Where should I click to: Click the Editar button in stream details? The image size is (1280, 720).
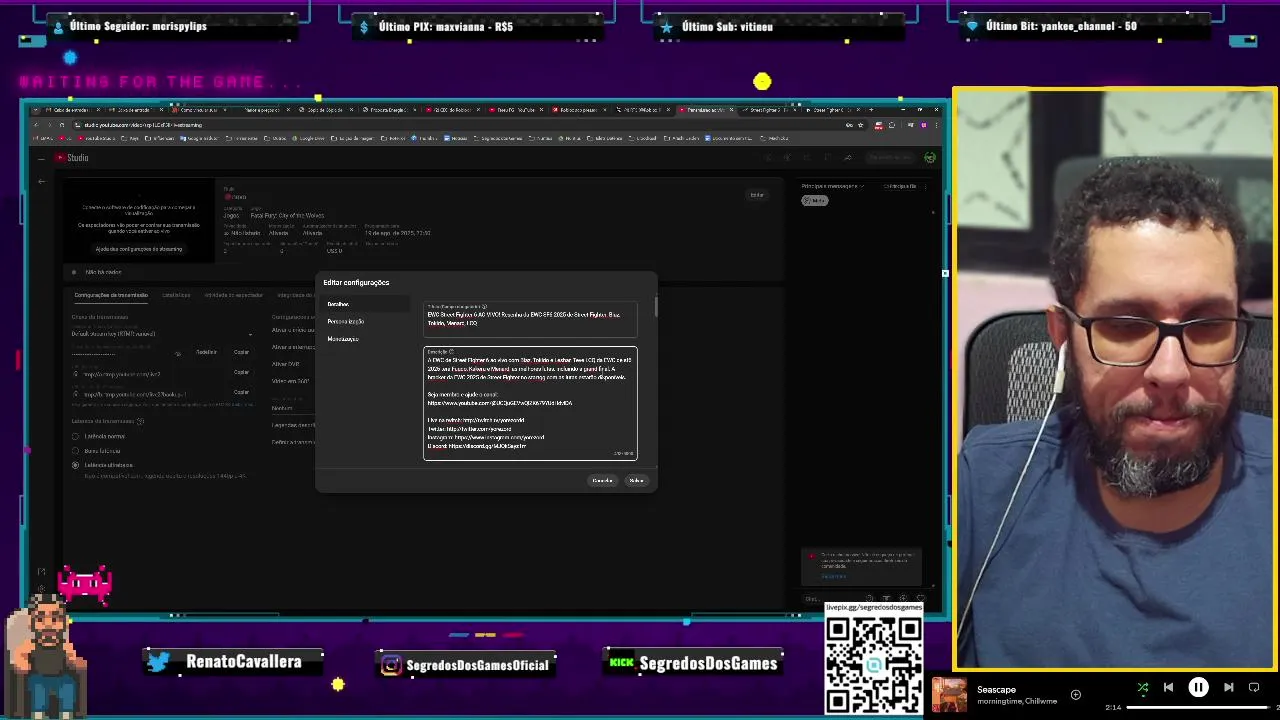tap(757, 195)
